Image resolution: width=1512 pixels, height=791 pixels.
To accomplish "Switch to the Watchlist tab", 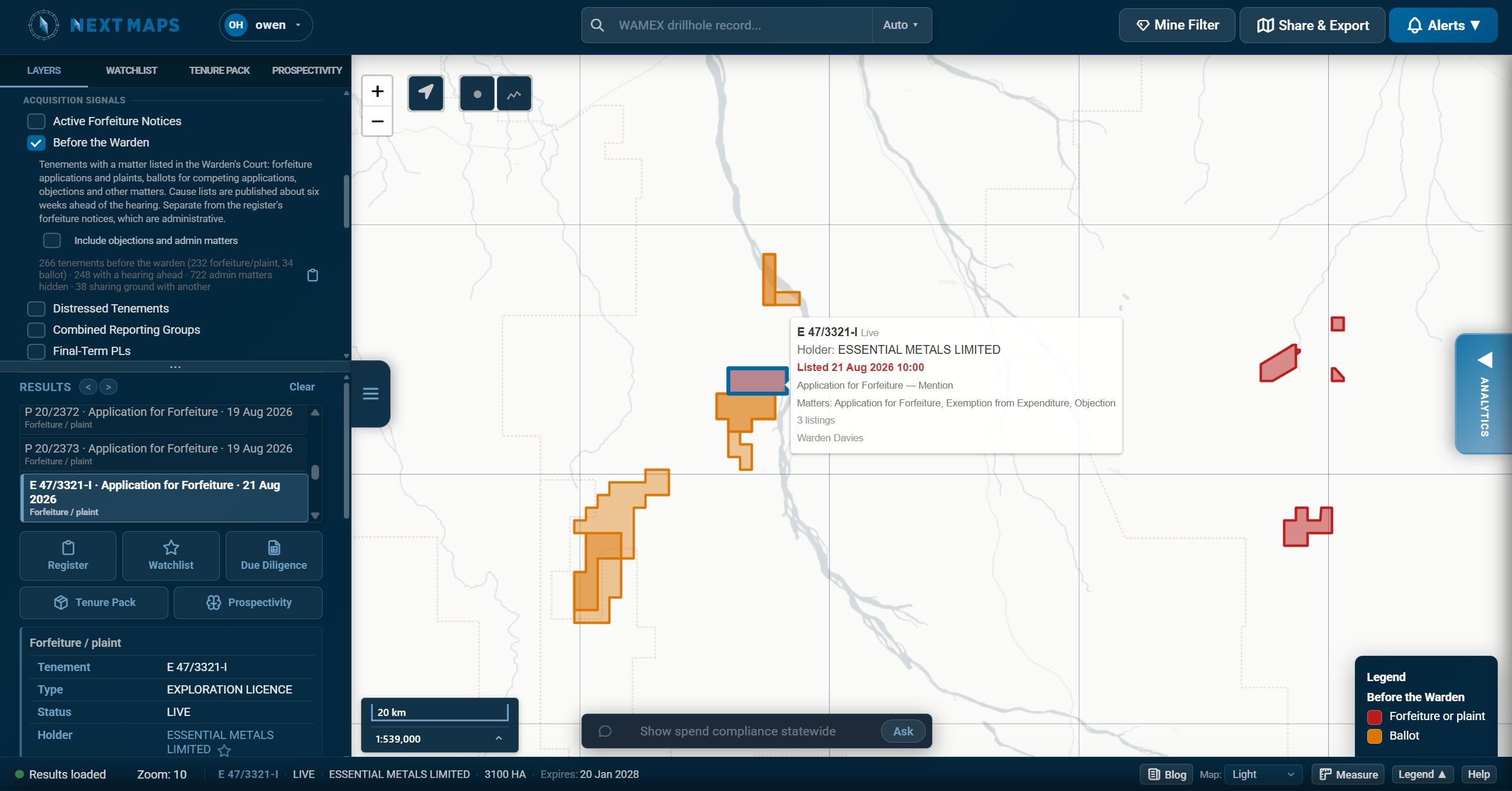I will coord(131,70).
